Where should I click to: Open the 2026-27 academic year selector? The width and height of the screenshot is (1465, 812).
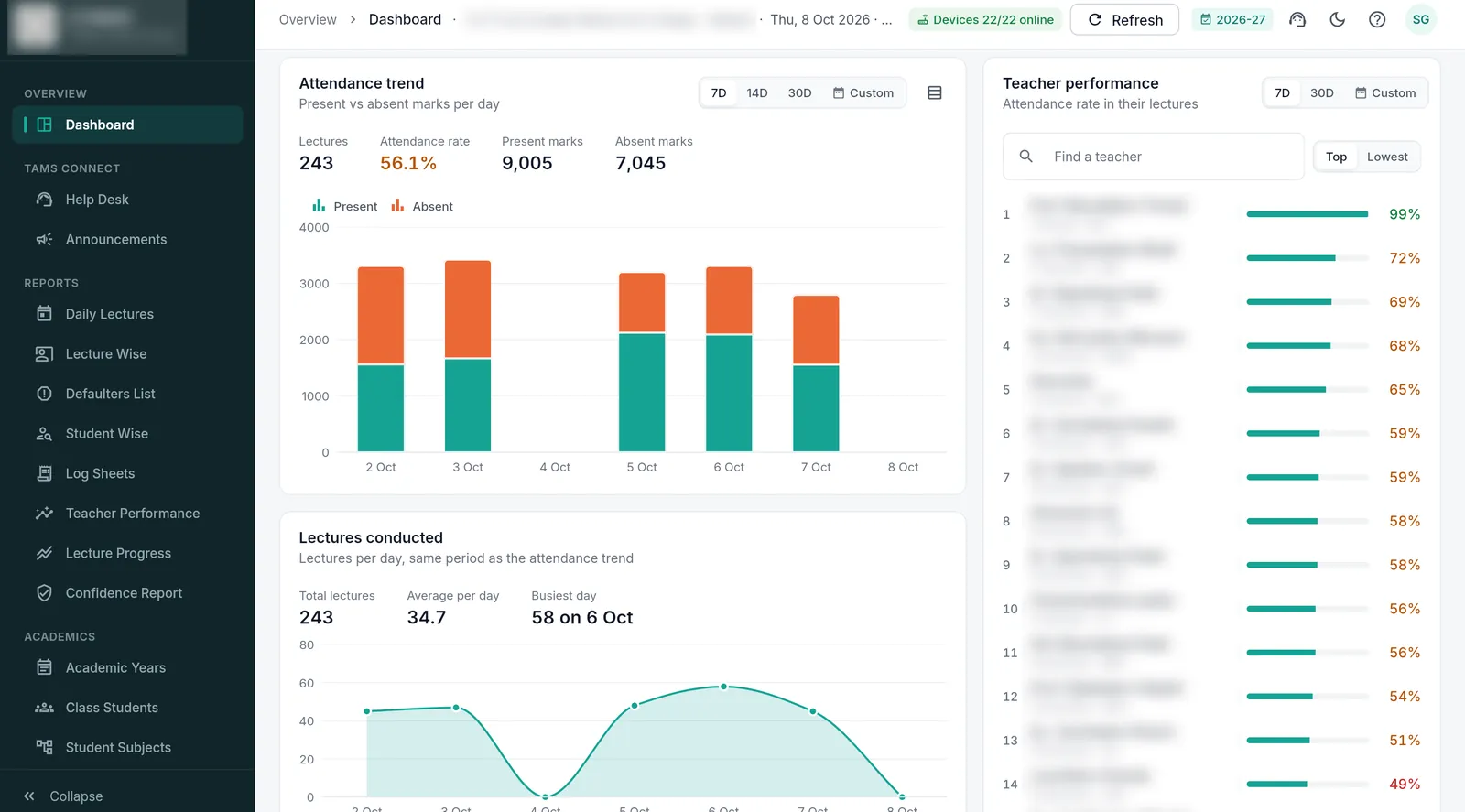point(1232,19)
